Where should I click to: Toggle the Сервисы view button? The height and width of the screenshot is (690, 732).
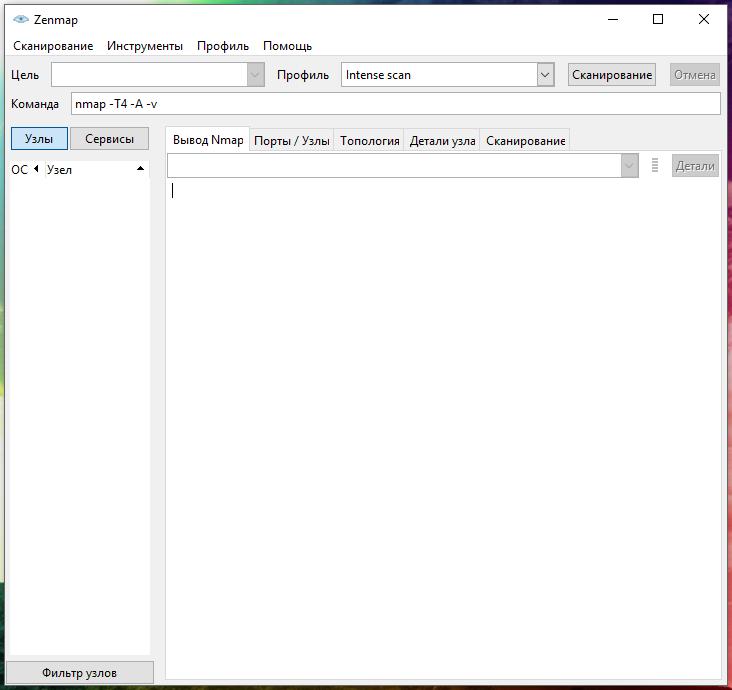coord(109,139)
